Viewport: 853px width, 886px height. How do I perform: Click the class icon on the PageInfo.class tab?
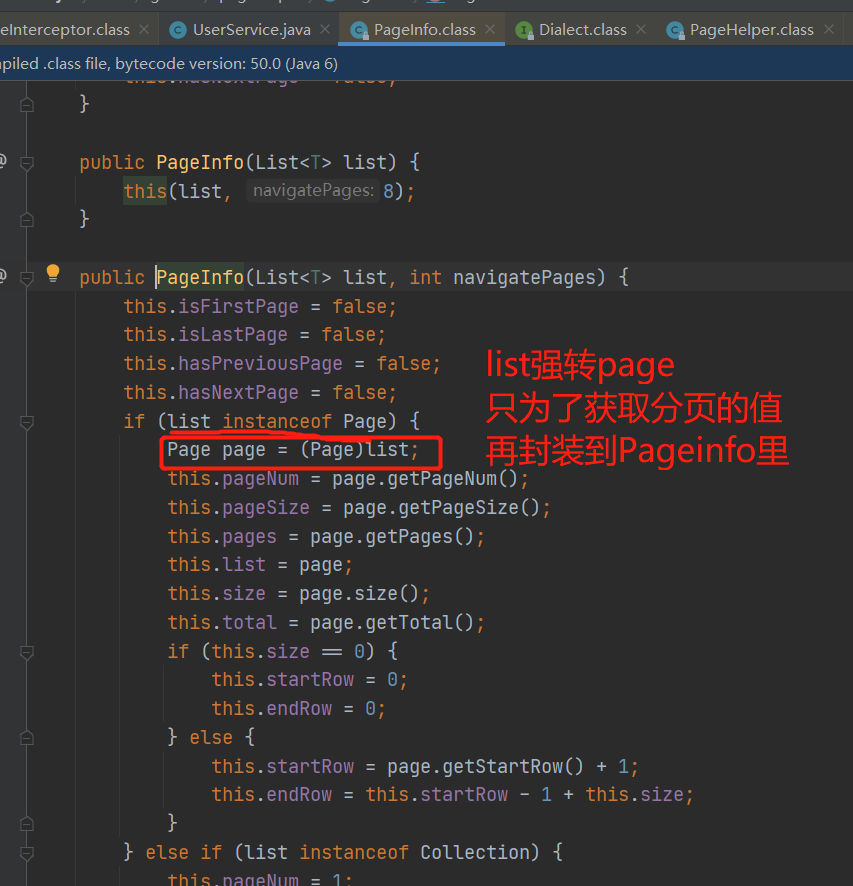pyautogui.click(x=360, y=29)
